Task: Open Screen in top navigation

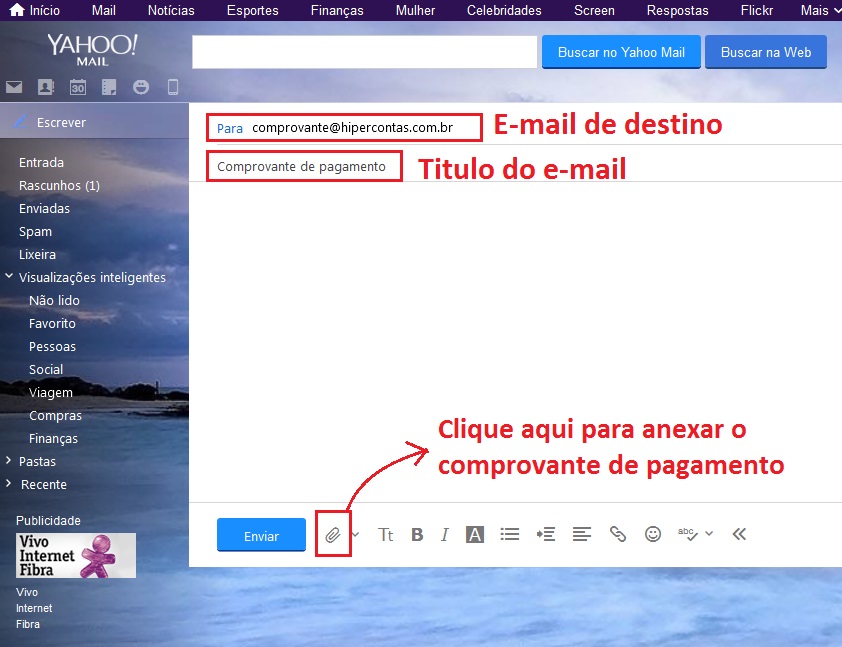Action: pos(594,10)
